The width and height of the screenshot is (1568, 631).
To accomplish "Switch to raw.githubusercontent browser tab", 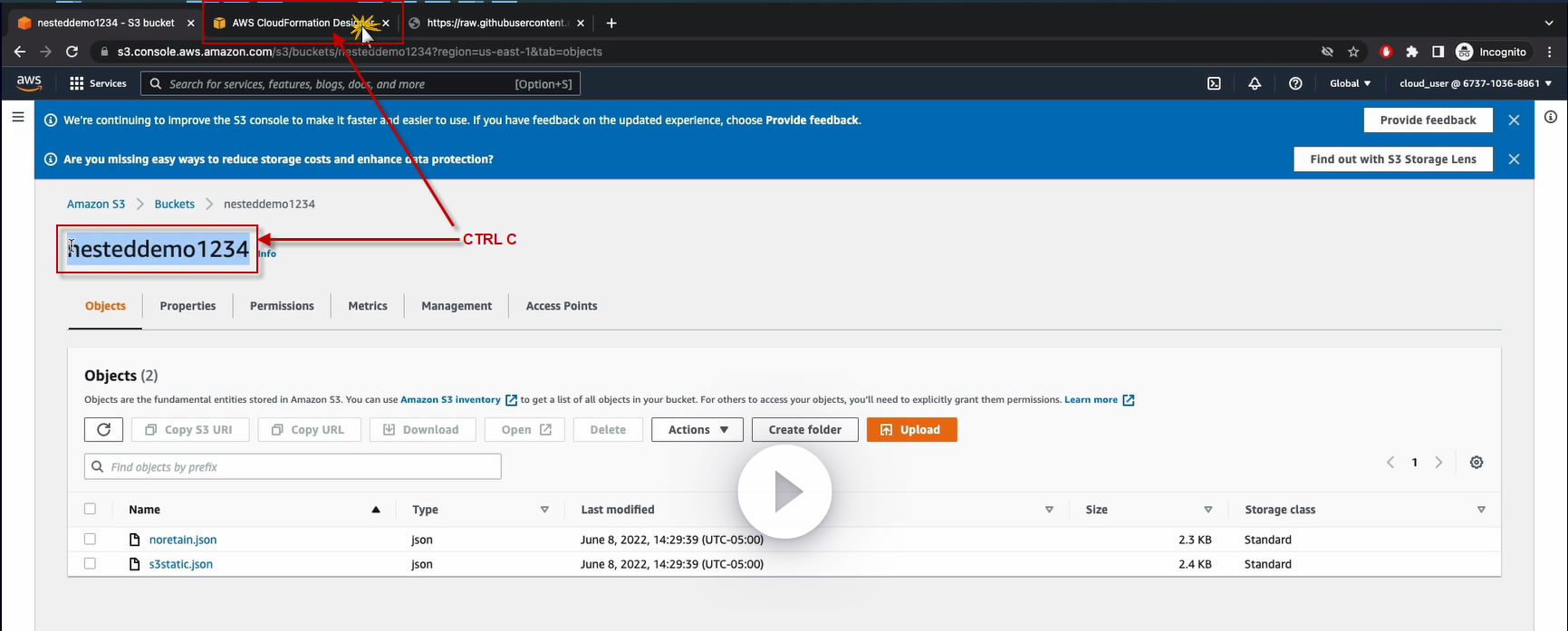I will coord(496,23).
